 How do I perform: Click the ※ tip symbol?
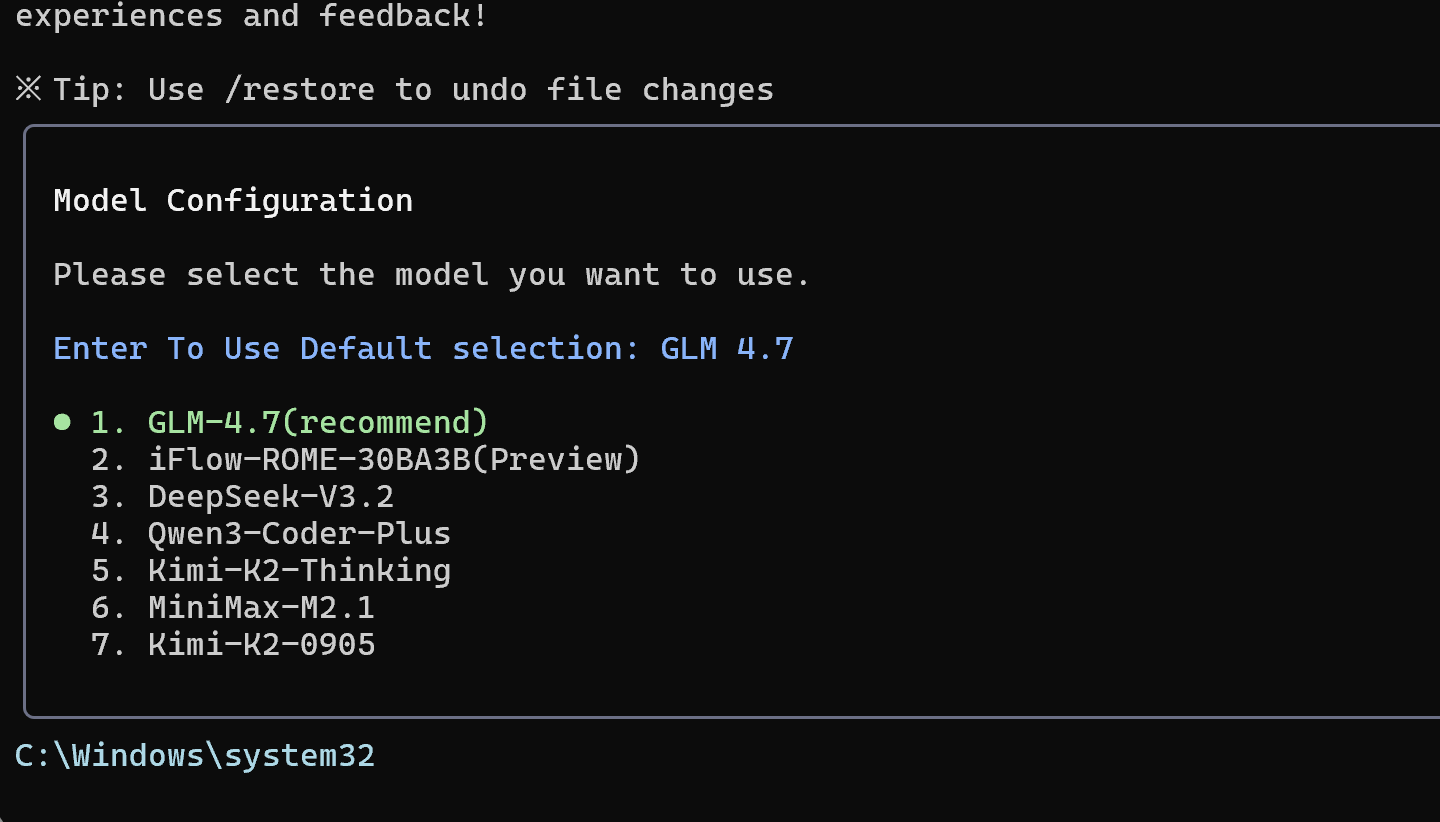(x=28, y=89)
